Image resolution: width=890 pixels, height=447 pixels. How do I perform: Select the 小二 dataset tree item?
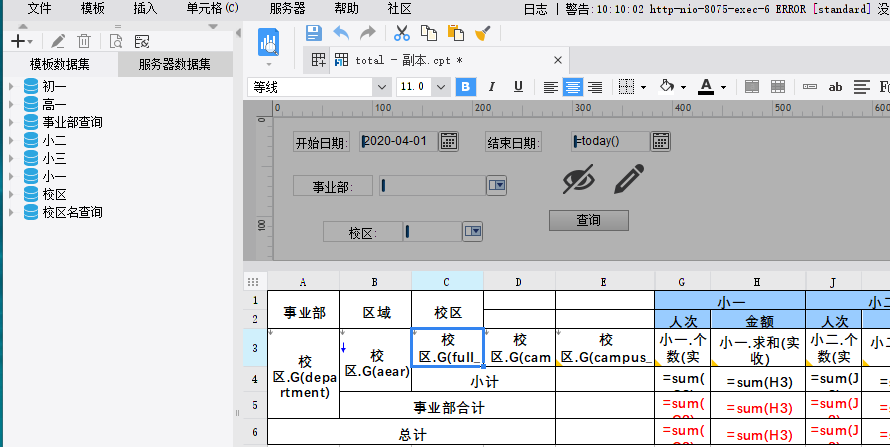(x=54, y=140)
